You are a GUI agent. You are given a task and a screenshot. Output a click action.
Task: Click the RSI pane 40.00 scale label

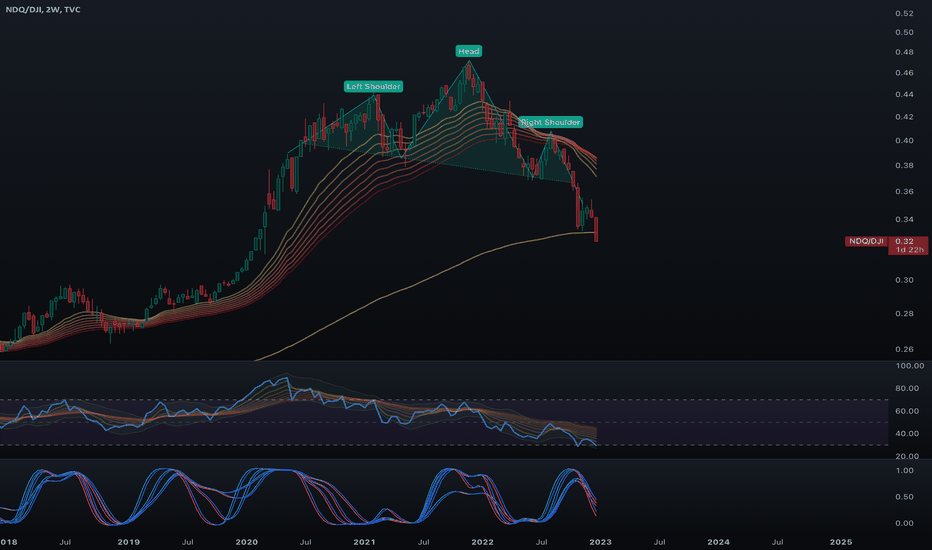[x=907, y=434]
